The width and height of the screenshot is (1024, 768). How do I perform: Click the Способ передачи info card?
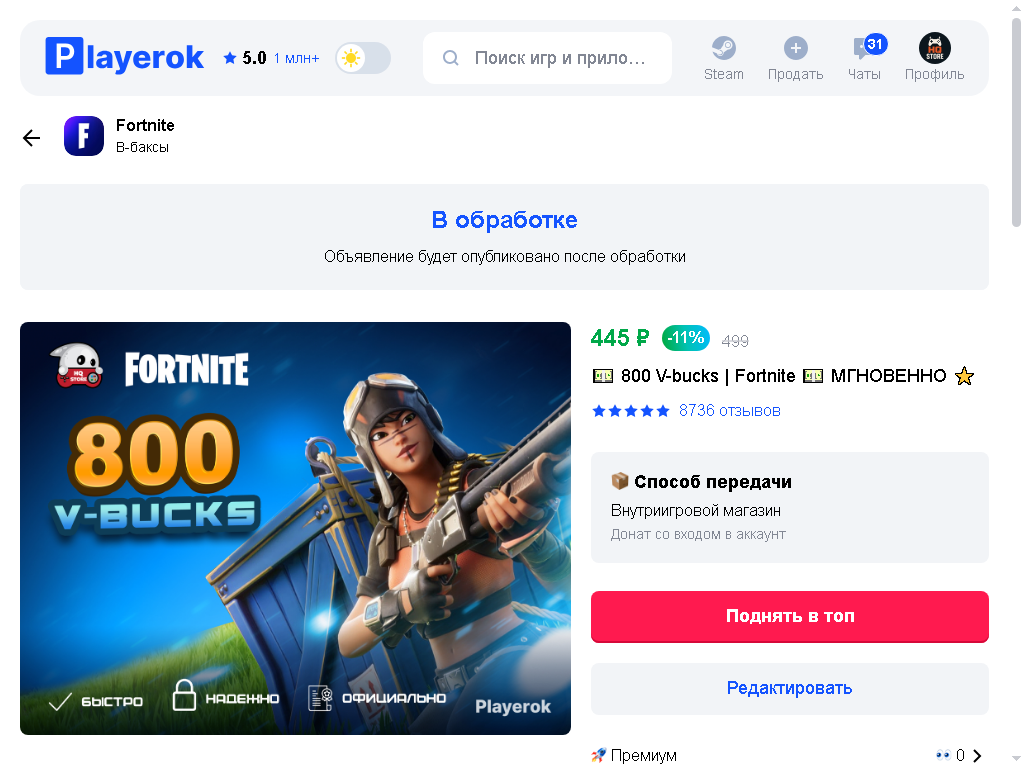point(790,507)
